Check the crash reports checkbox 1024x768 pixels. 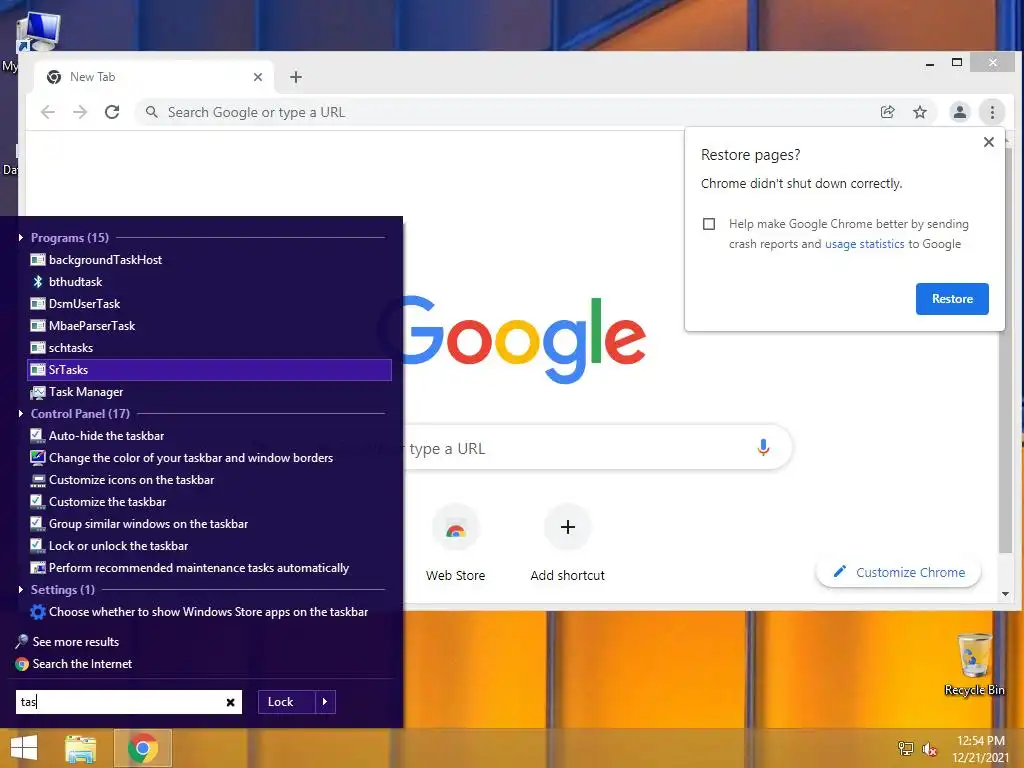(x=709, y=224)
